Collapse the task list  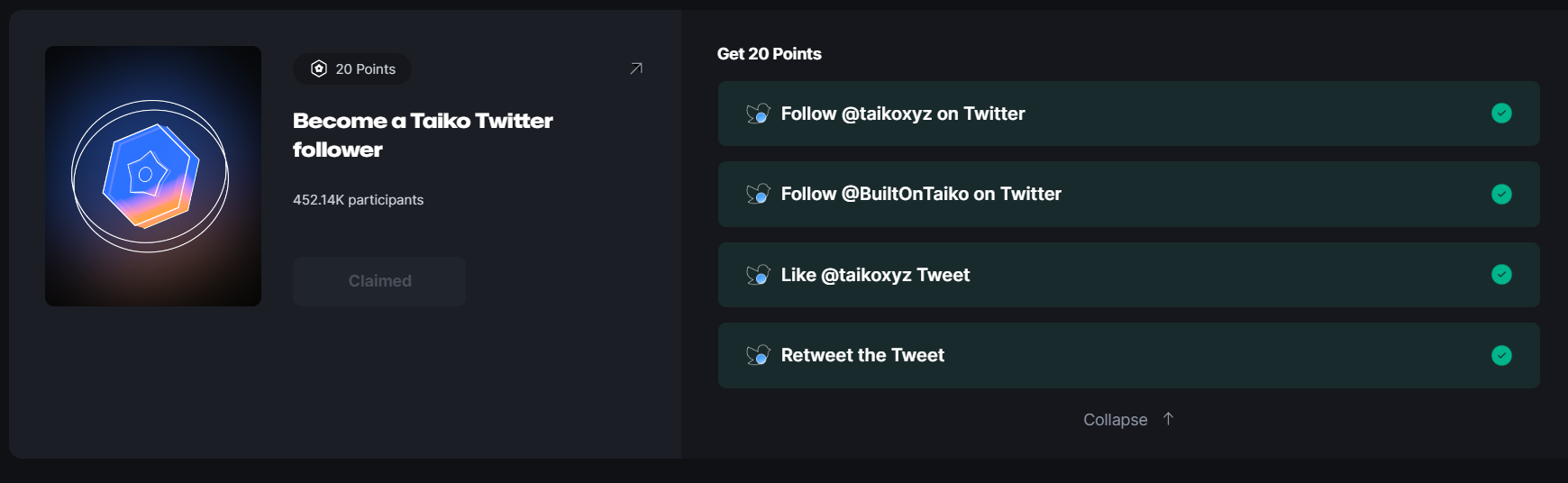1128,420
